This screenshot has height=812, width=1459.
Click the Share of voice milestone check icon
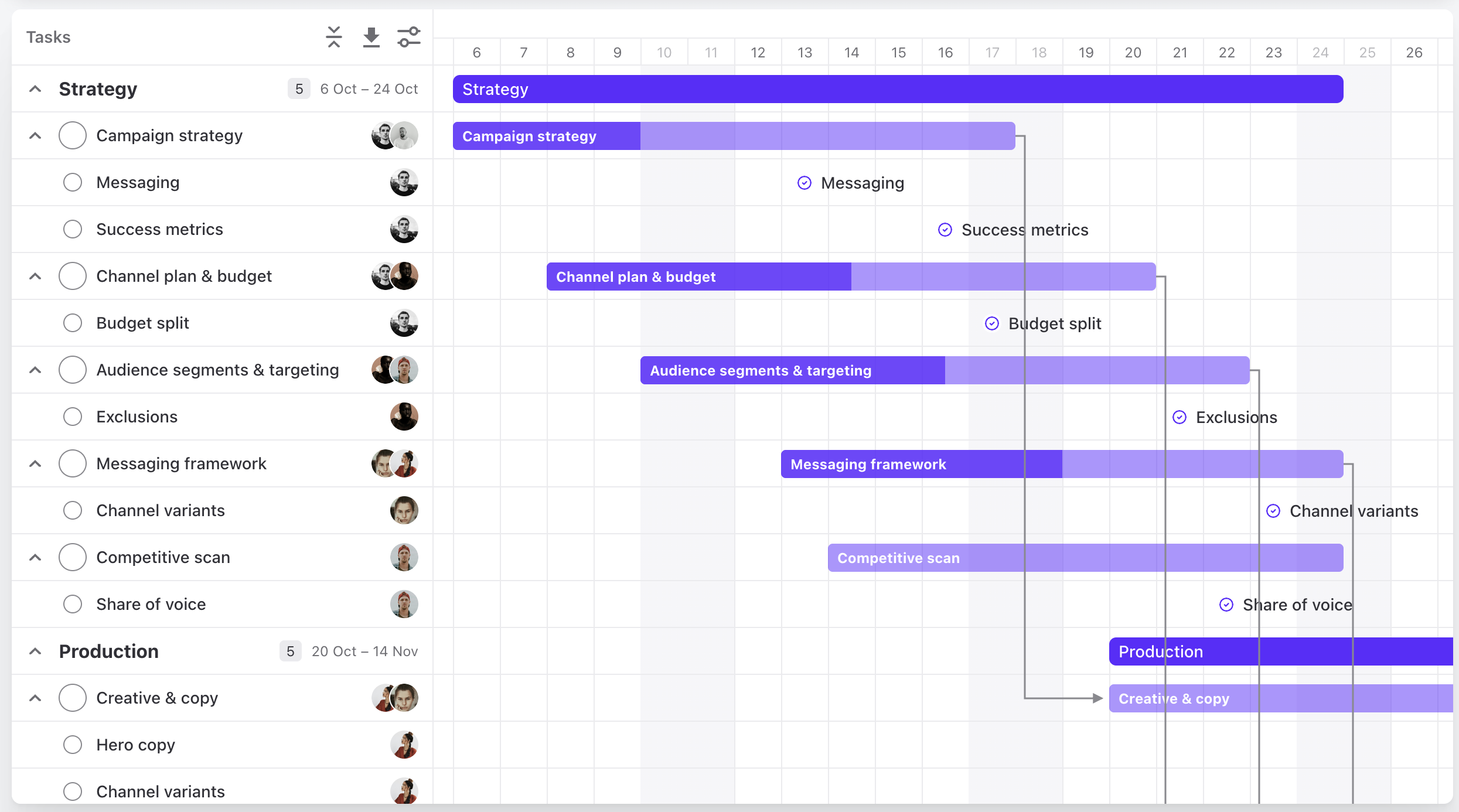(x=1226, y=605)
